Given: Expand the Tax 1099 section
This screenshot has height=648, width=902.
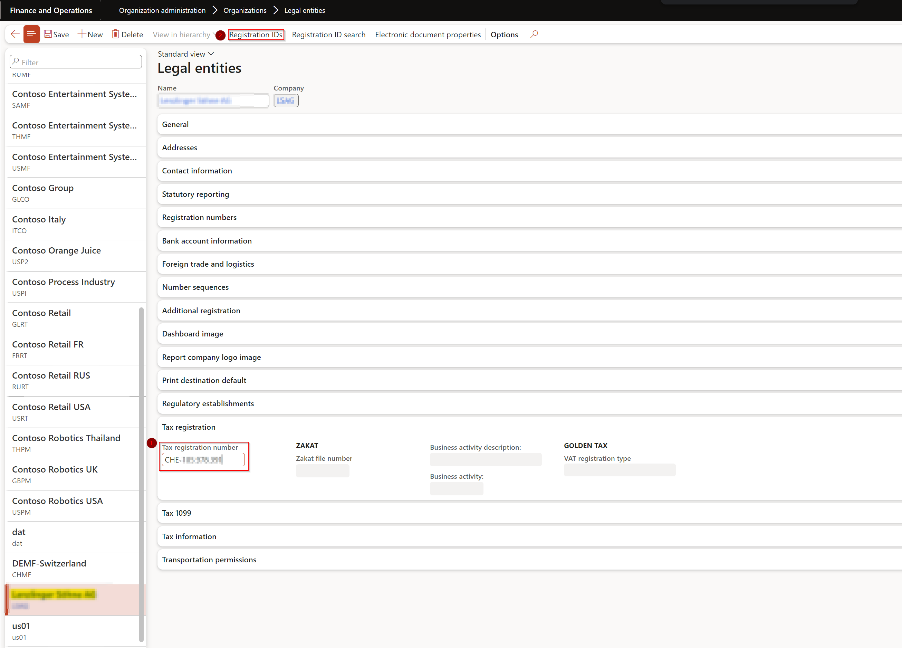Looking at the screenshot, I should (529, 513).
